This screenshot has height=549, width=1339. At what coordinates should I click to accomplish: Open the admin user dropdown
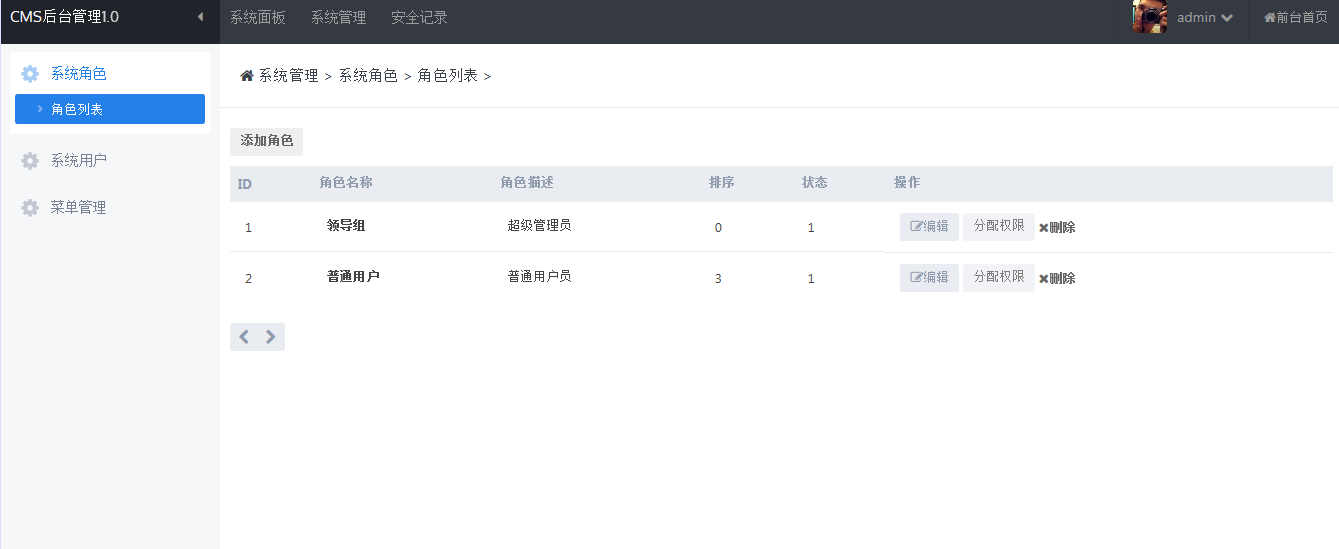coord(1204,18)
